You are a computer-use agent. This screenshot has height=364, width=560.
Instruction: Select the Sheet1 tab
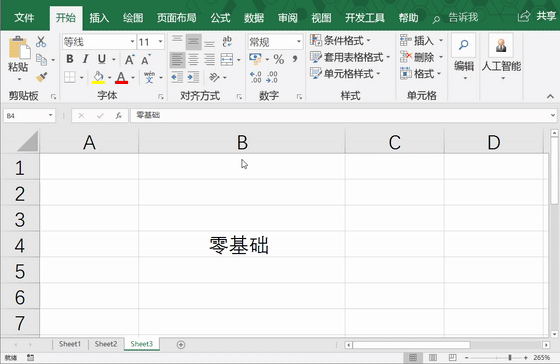pyautogui.click(x=70, y=344)
